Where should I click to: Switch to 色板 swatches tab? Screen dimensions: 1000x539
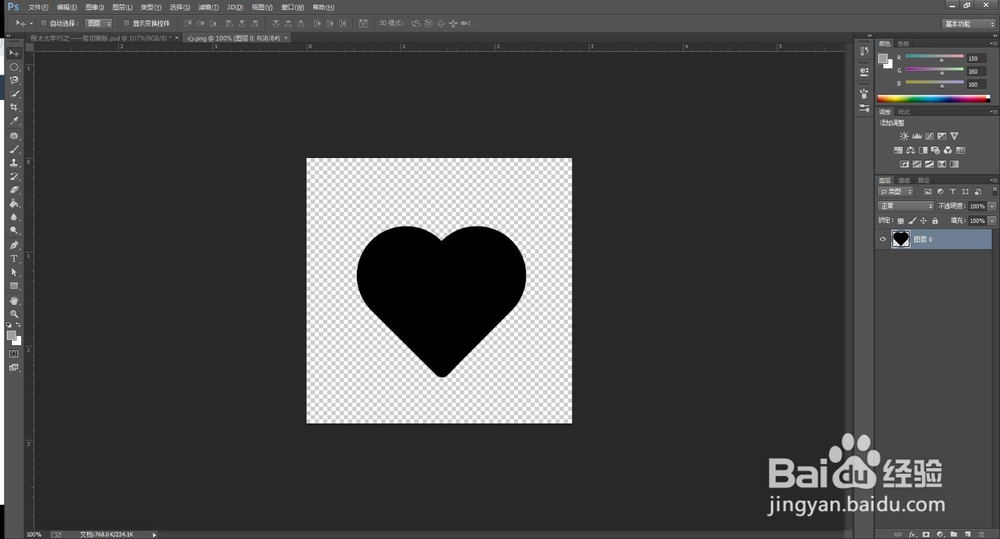click(x=904, y=43)
